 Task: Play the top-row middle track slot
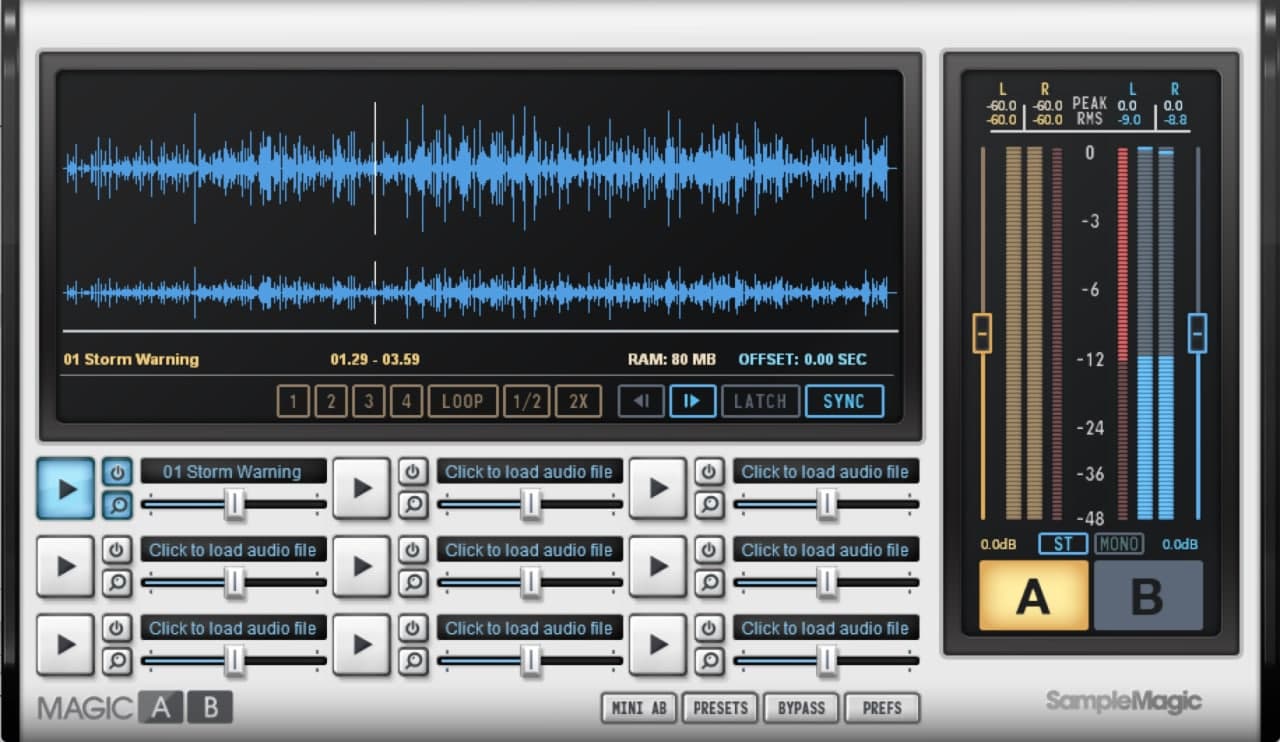(x=362, y=488)
